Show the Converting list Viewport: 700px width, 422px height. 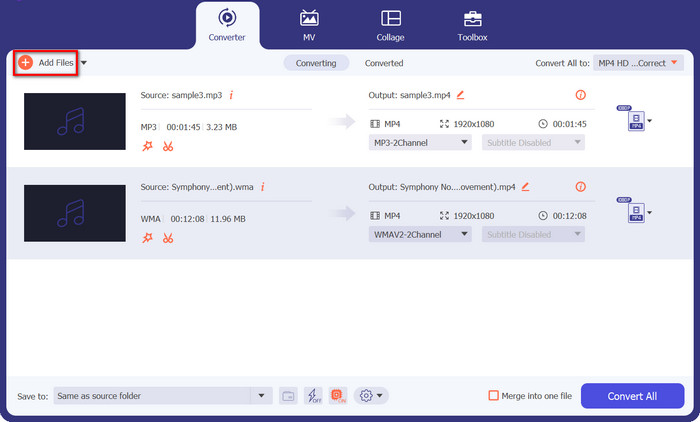[316, 63]
